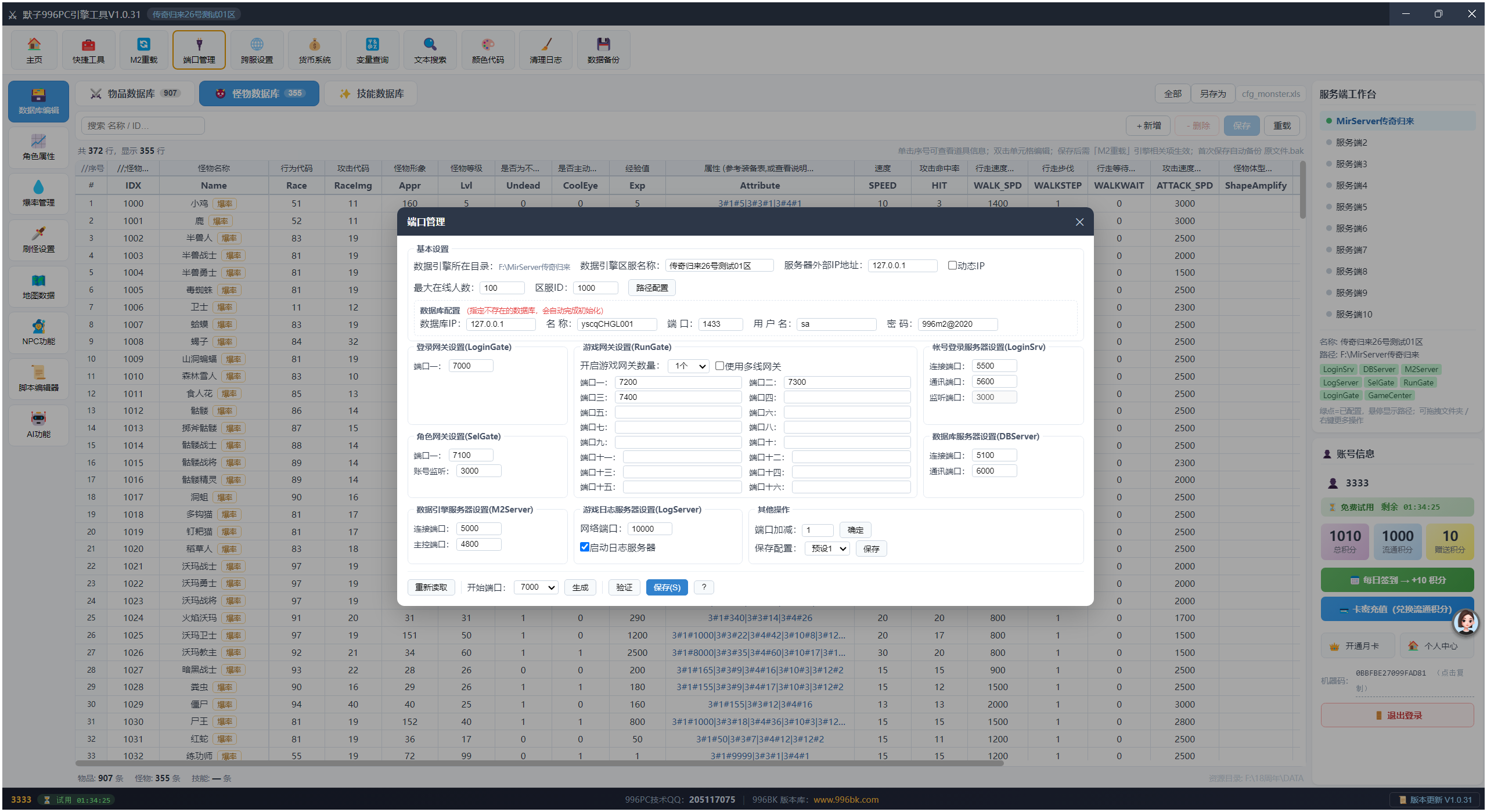Open 货币系统 money bag icon
This screenshot has height=812, width=1487.
pyautogui.click(x=315, y=50)
